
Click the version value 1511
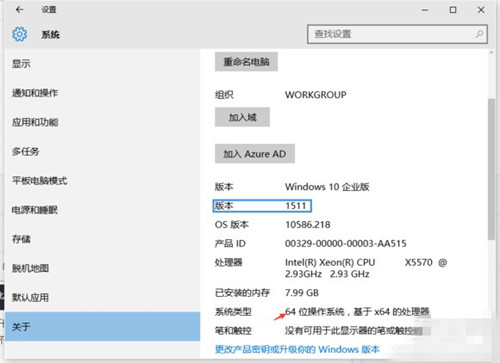point(296,206)
